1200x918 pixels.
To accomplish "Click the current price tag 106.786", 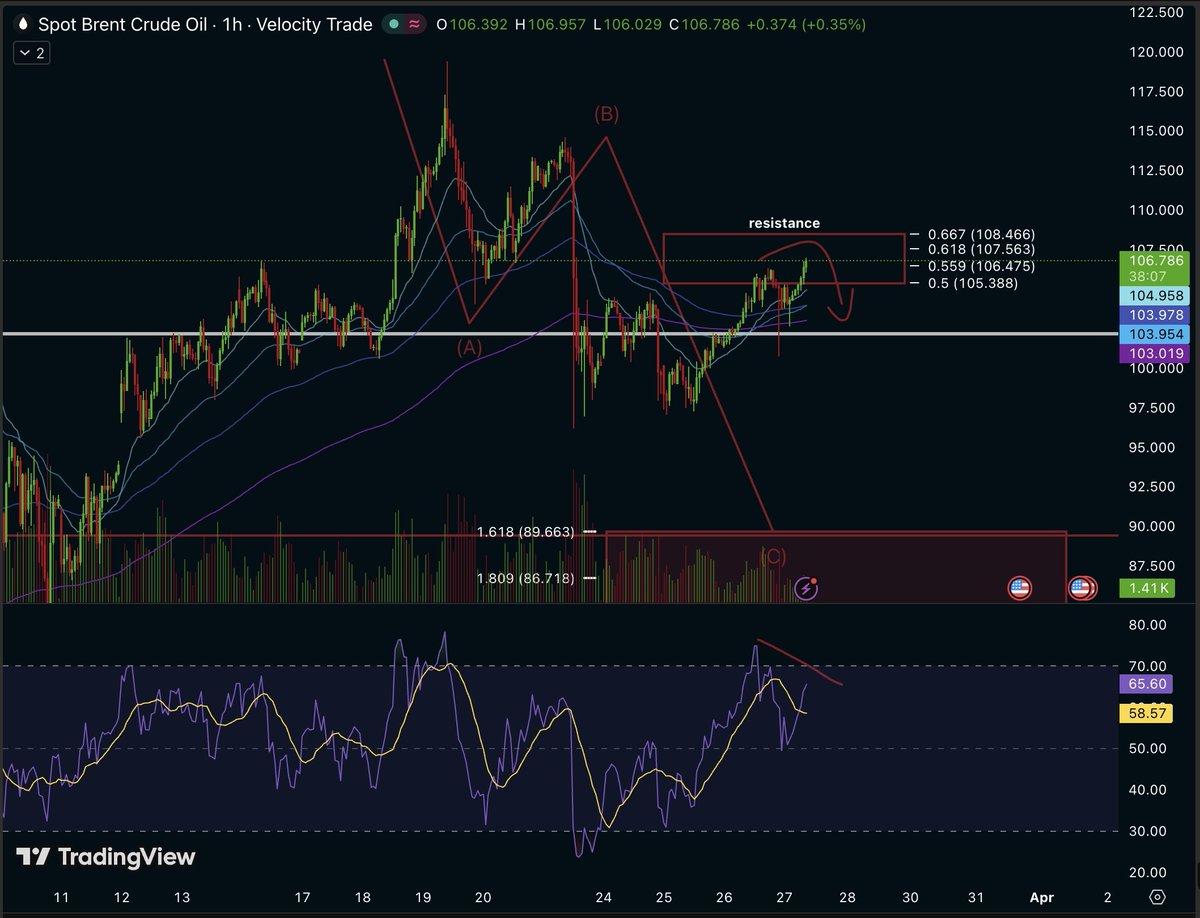I will tap(1153, 267).
